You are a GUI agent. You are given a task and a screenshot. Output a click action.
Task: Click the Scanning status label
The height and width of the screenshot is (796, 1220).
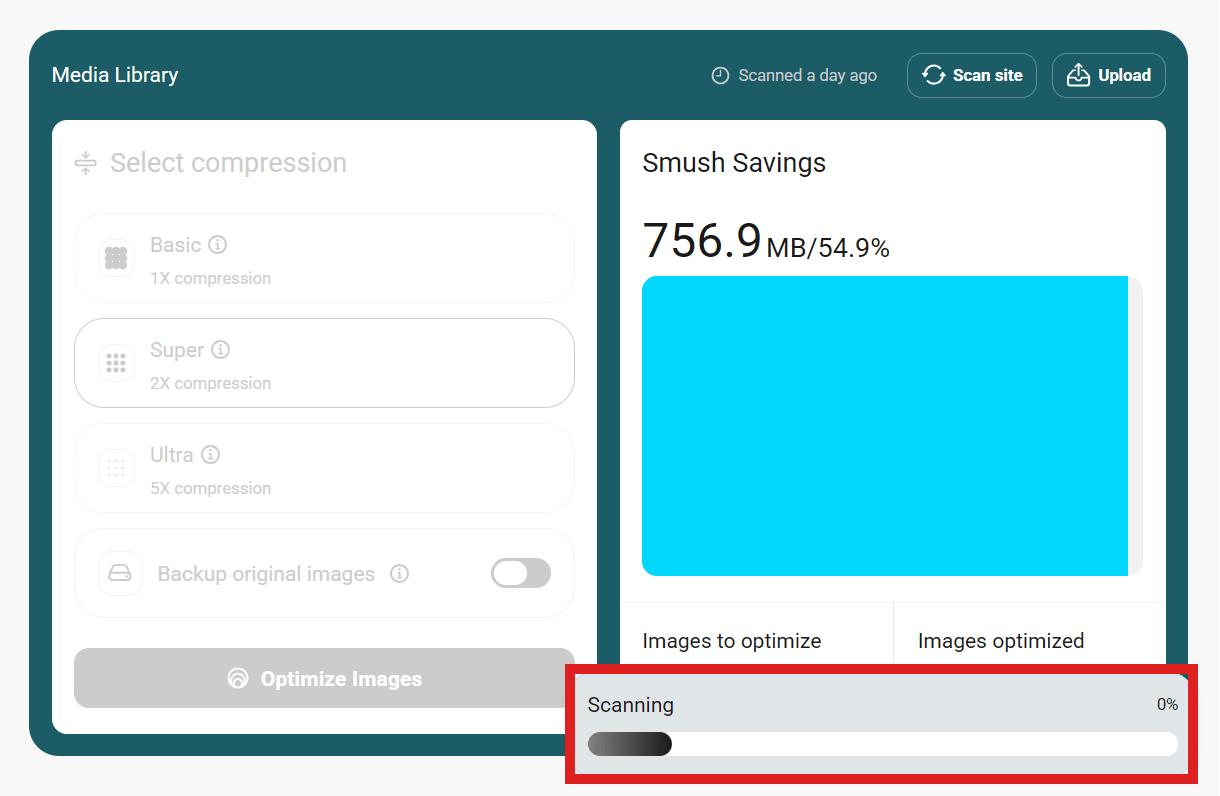click(x=631, y=705)
